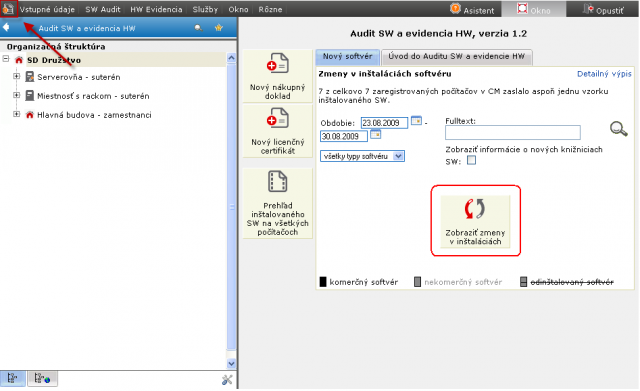Viewport: 640px width, 391px height.
Task: Switch to the network tree view button at bottom
Action: pyautogui.click(x=42, y=378)
